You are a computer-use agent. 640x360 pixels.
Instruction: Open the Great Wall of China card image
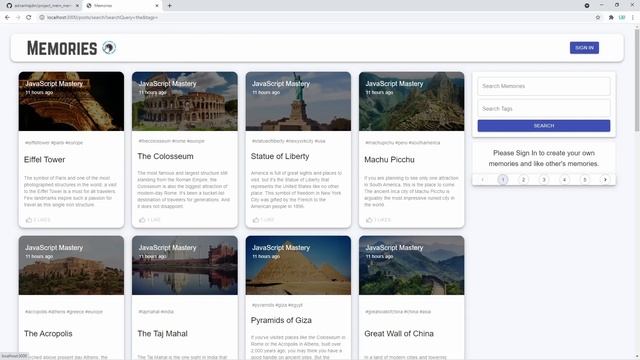pyautogui.click(x=411, y=265)
